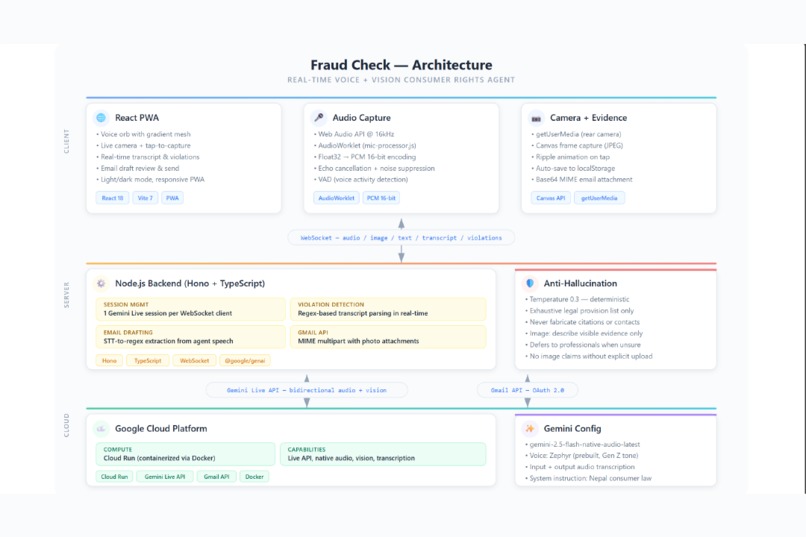Click the EMAIL DRAFTING box
The width and height of the screenshot is (806, 537).
(x=191, y=337)
